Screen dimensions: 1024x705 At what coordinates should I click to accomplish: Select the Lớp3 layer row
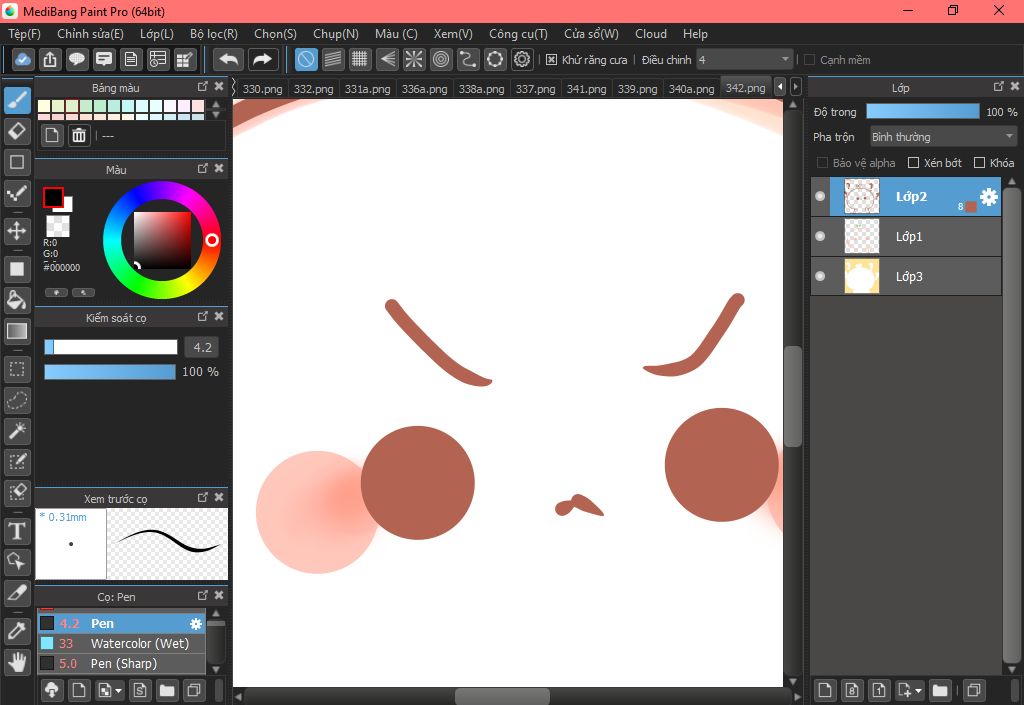(x=906, y=276)
